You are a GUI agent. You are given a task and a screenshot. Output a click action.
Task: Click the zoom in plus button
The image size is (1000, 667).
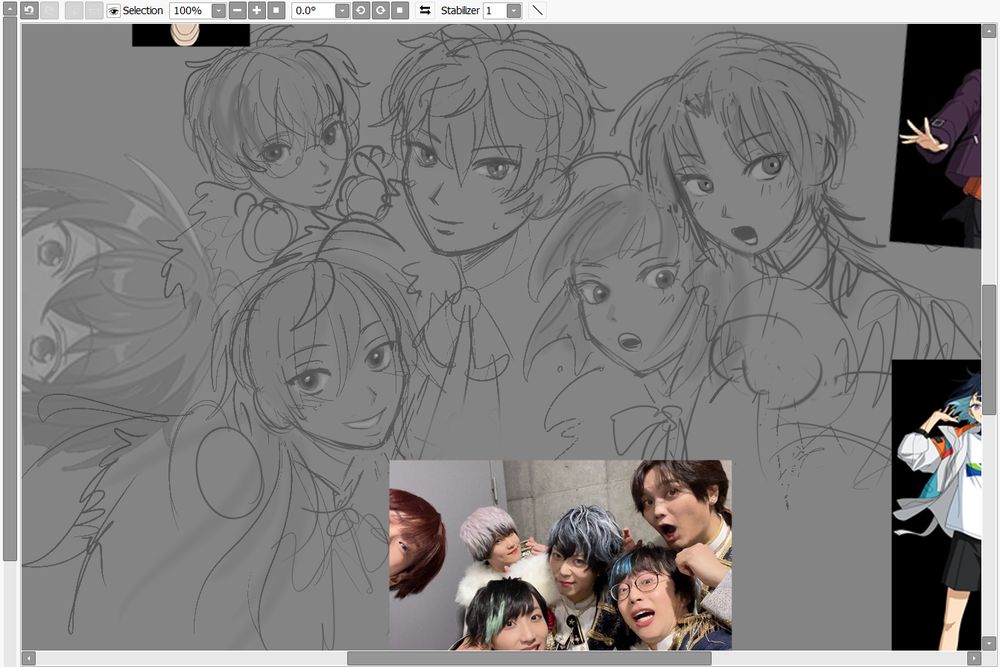(256, 10)
